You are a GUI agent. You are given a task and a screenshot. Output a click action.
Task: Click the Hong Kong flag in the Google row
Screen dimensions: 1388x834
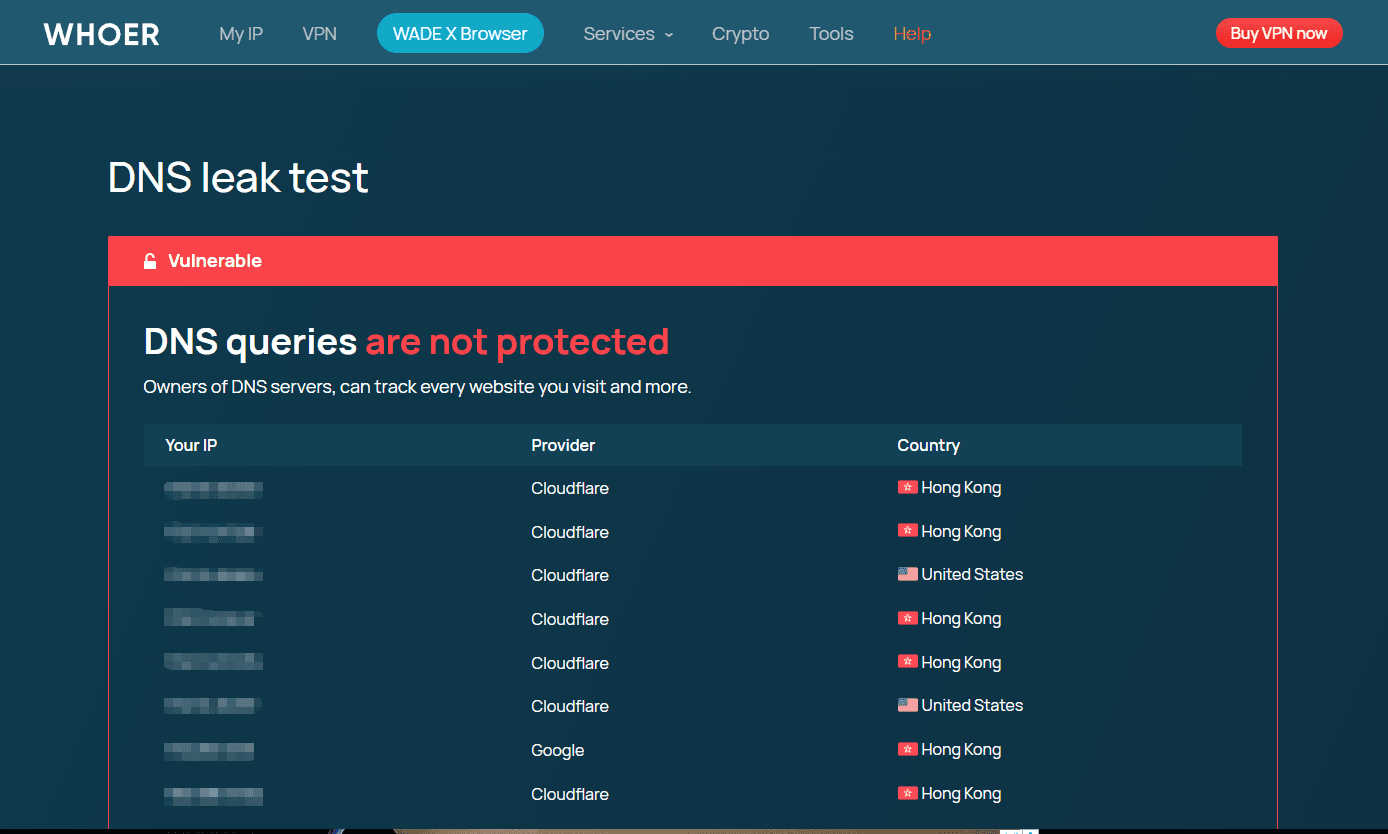[907, 749]
